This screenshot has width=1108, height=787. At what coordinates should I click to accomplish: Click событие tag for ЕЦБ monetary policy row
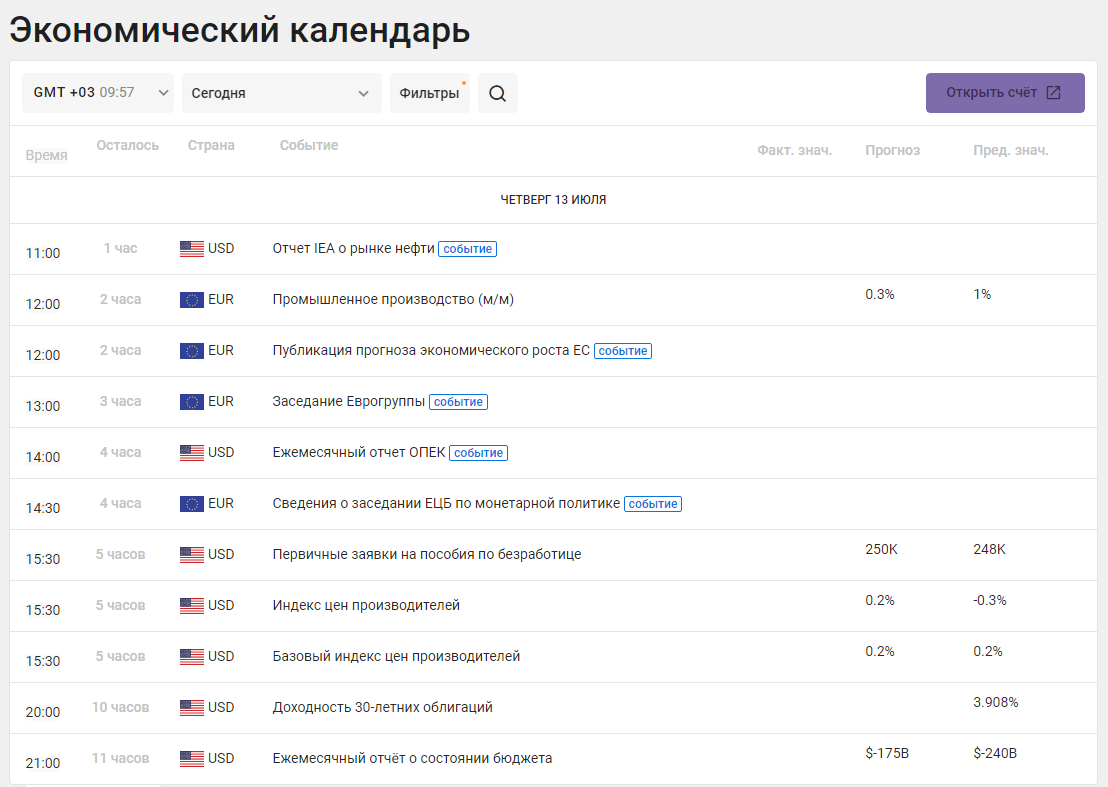[653, 504]
